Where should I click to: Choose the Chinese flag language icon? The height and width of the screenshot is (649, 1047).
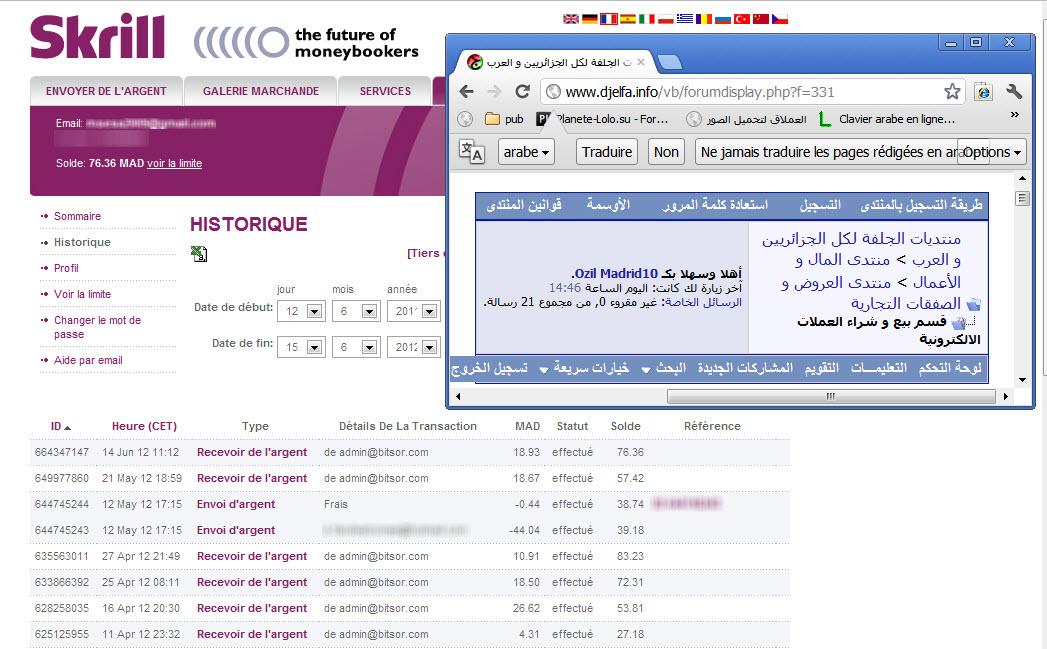pyautogui.click(x=761, y=19)
